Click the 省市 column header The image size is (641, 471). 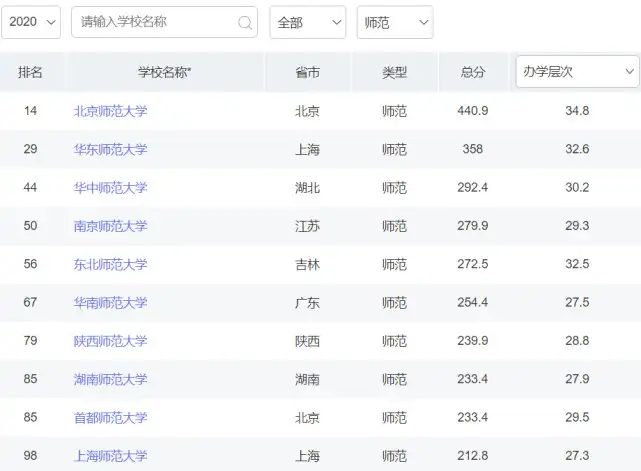[x=307, y=72]
